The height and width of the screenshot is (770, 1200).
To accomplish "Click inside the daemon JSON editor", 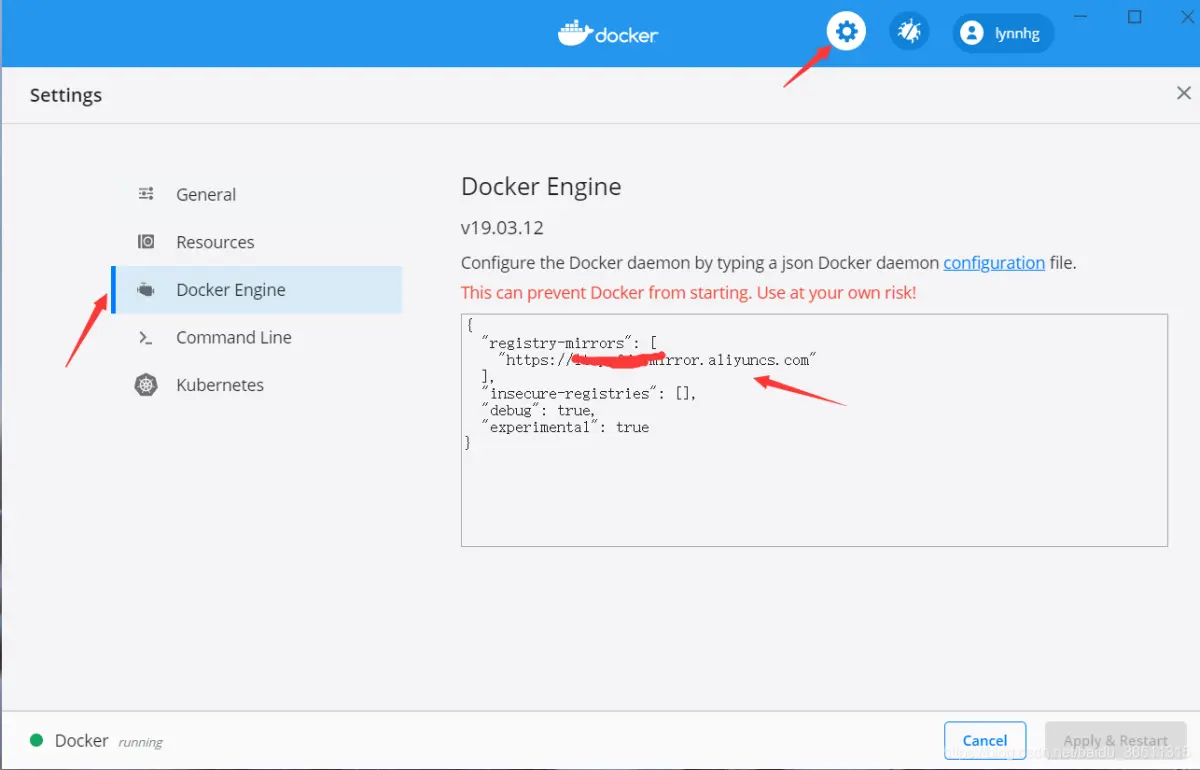I will (814, 430).
